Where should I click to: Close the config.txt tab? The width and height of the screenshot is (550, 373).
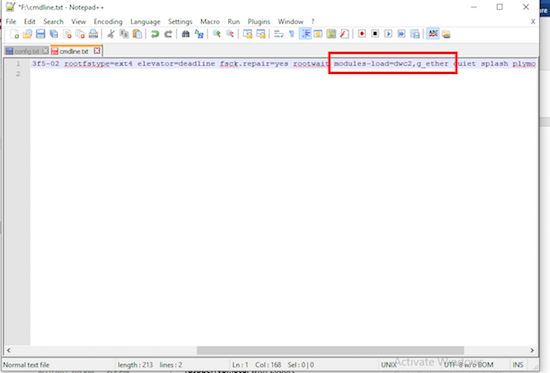[x=45, y=51]
